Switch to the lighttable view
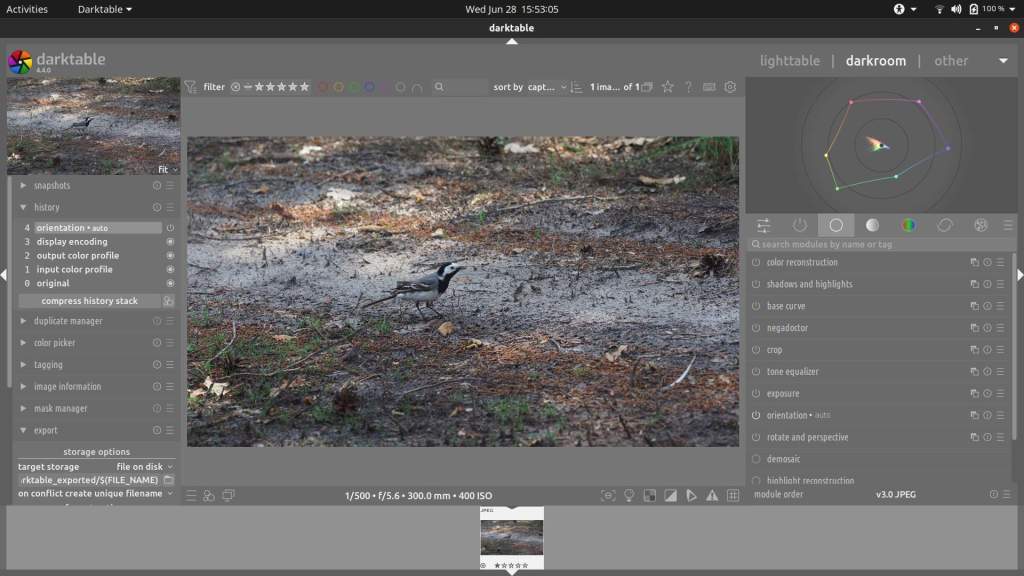 (790, 61)
